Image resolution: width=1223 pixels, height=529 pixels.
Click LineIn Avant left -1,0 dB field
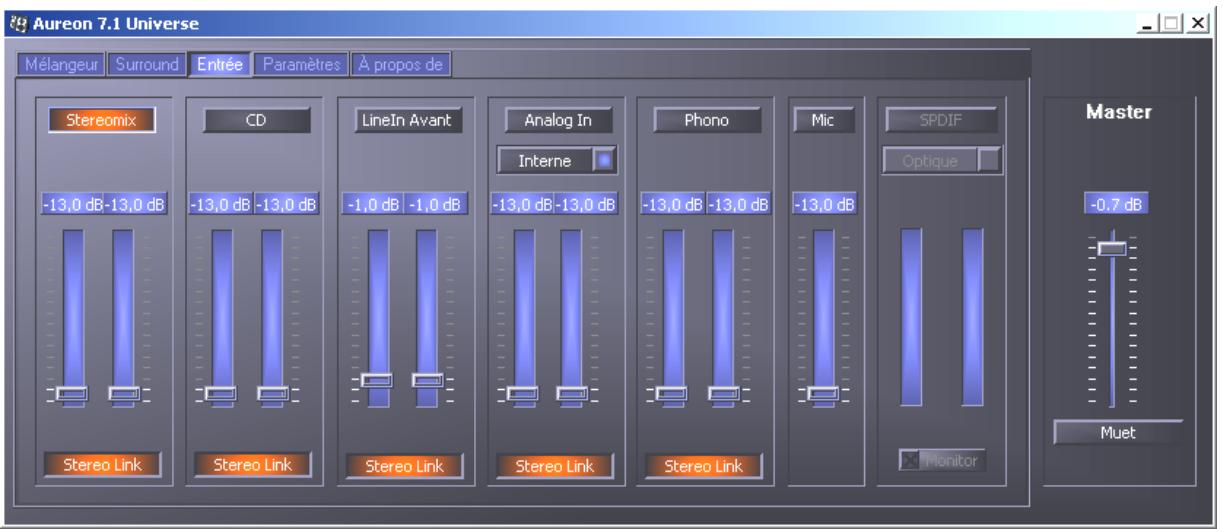(x=372, y=205)
